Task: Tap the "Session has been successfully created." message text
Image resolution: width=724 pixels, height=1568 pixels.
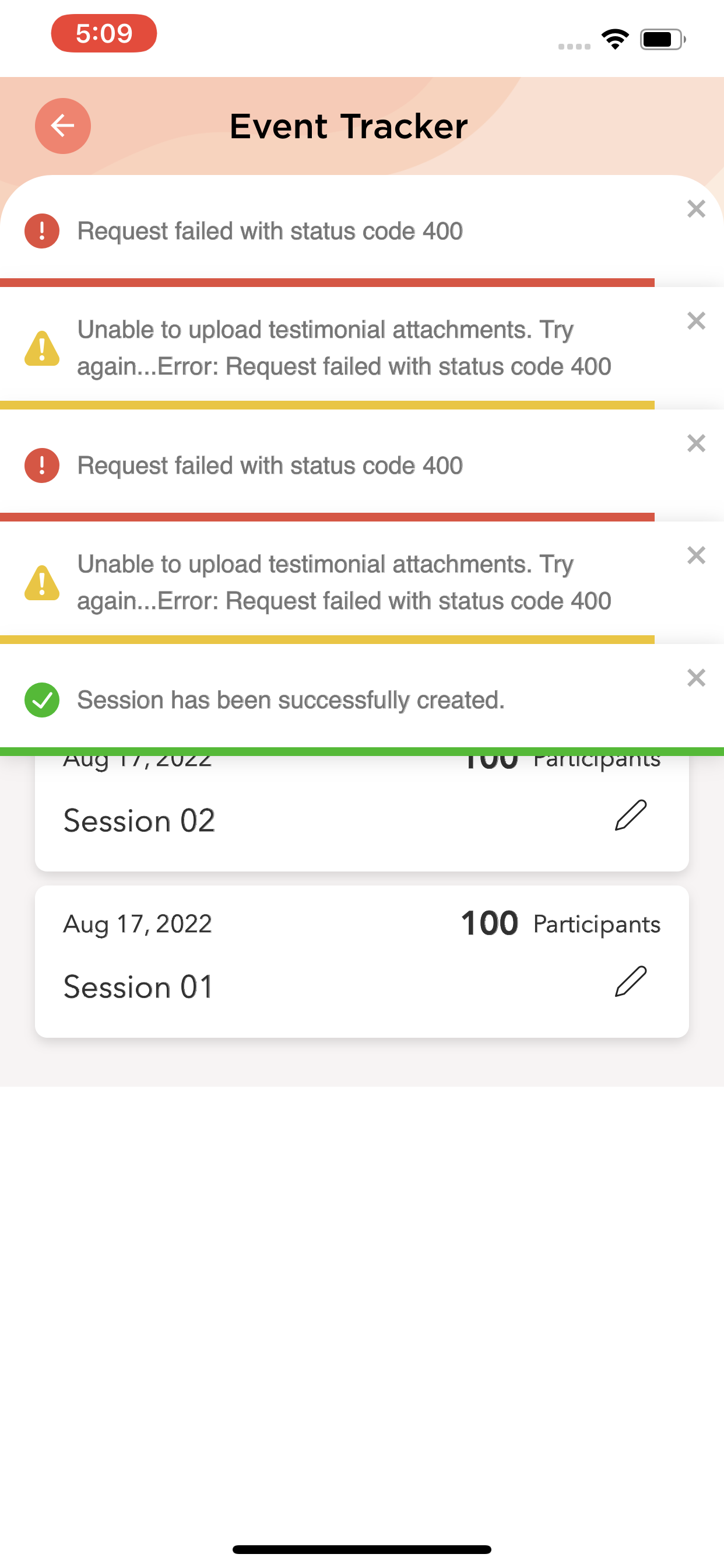Action: tap(291, 700)
